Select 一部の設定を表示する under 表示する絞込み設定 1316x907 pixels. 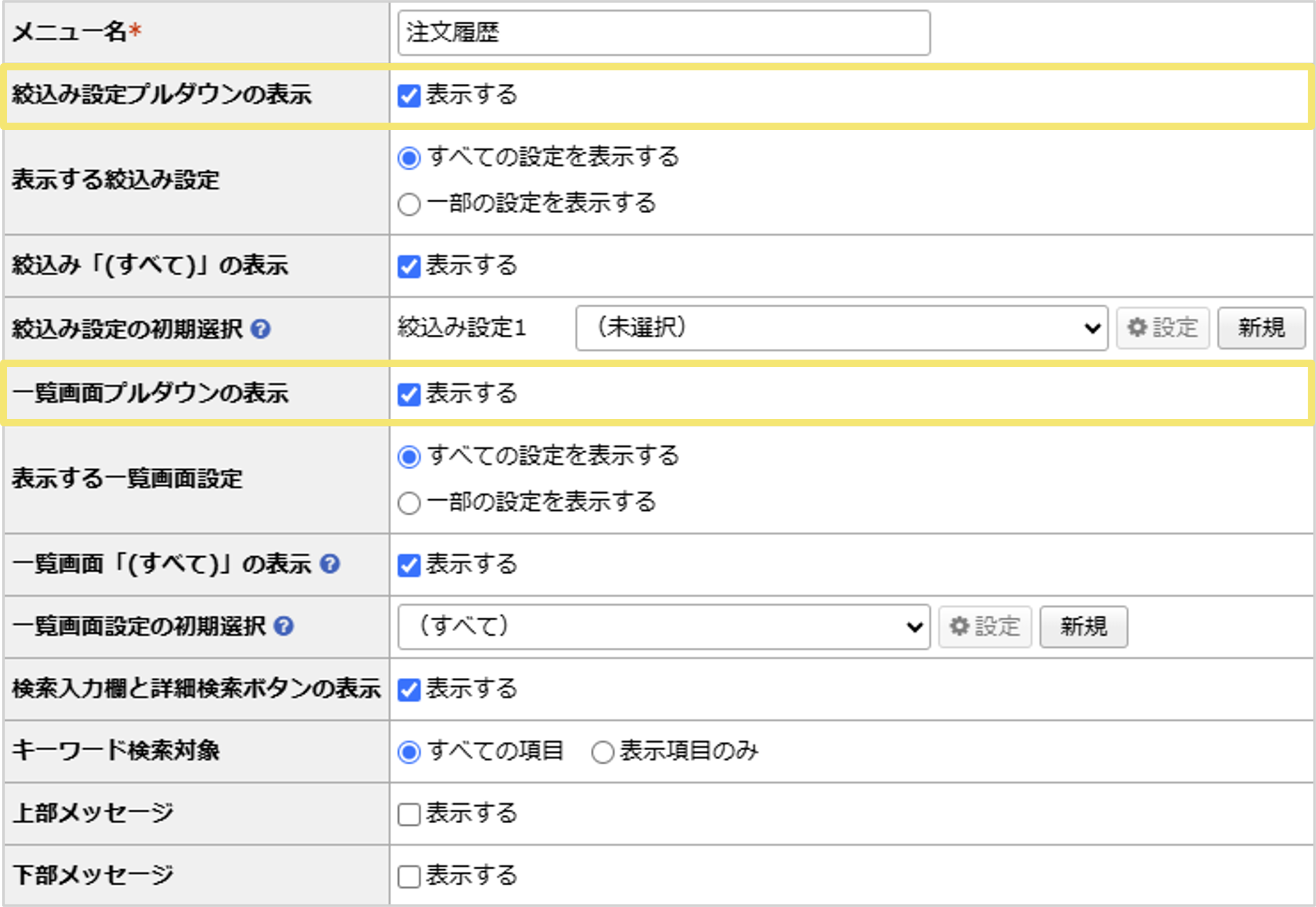click(409, 204)
